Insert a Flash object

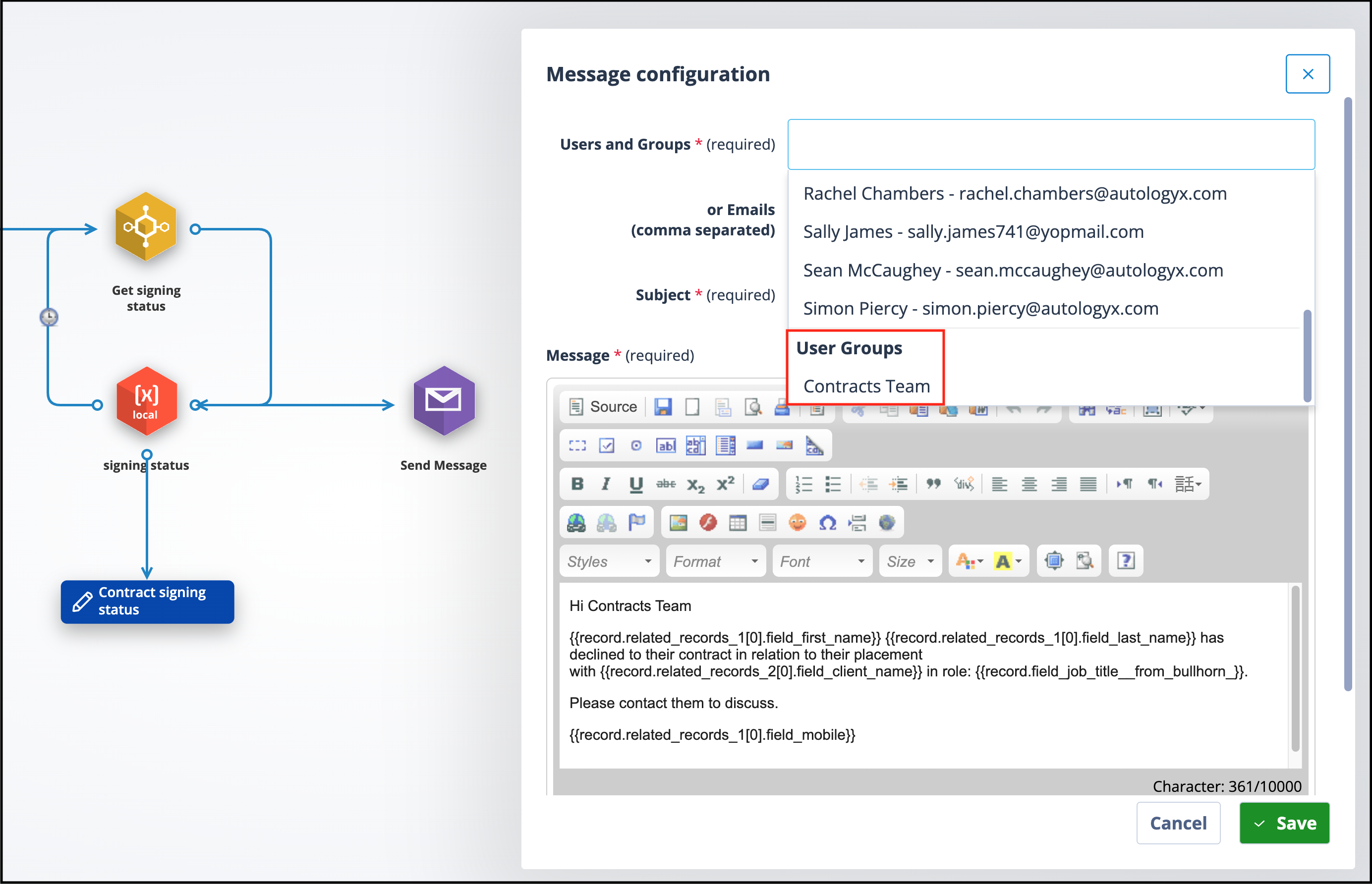tap(708, 522)
